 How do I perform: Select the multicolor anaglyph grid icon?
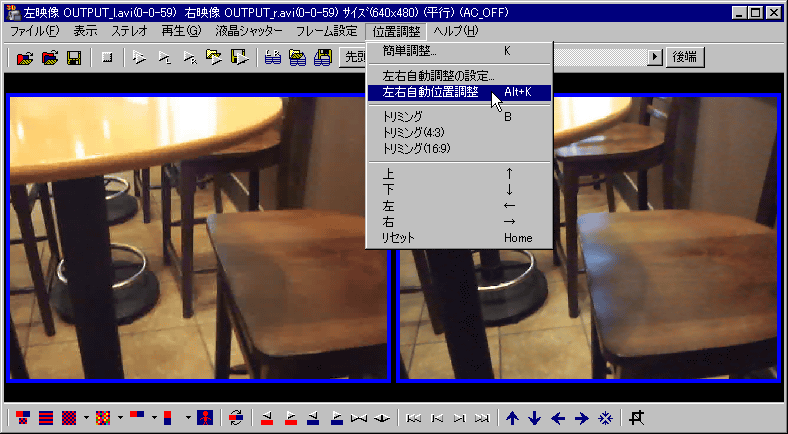coord(103,417)
